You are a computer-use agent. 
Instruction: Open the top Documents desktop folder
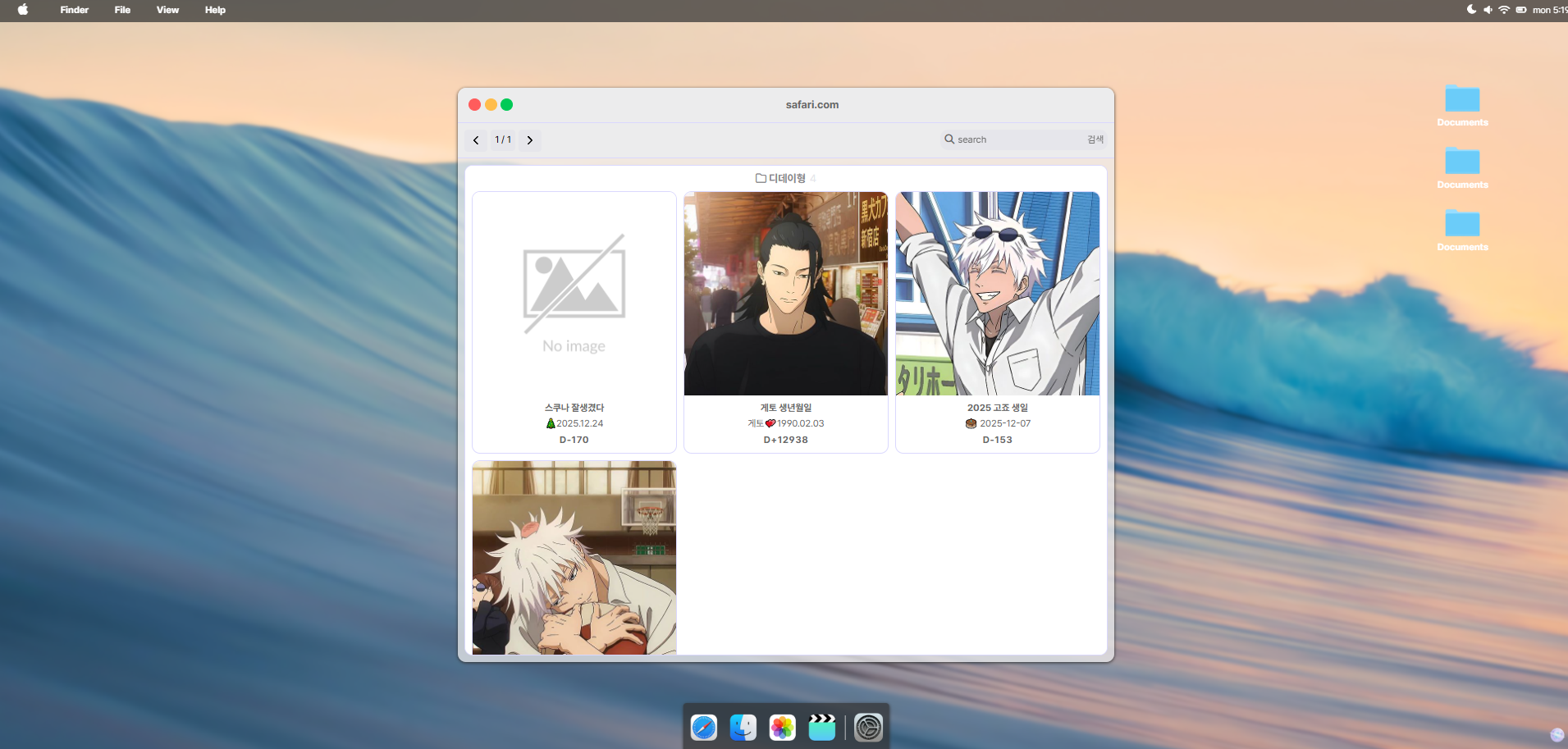click(1462, 105)
